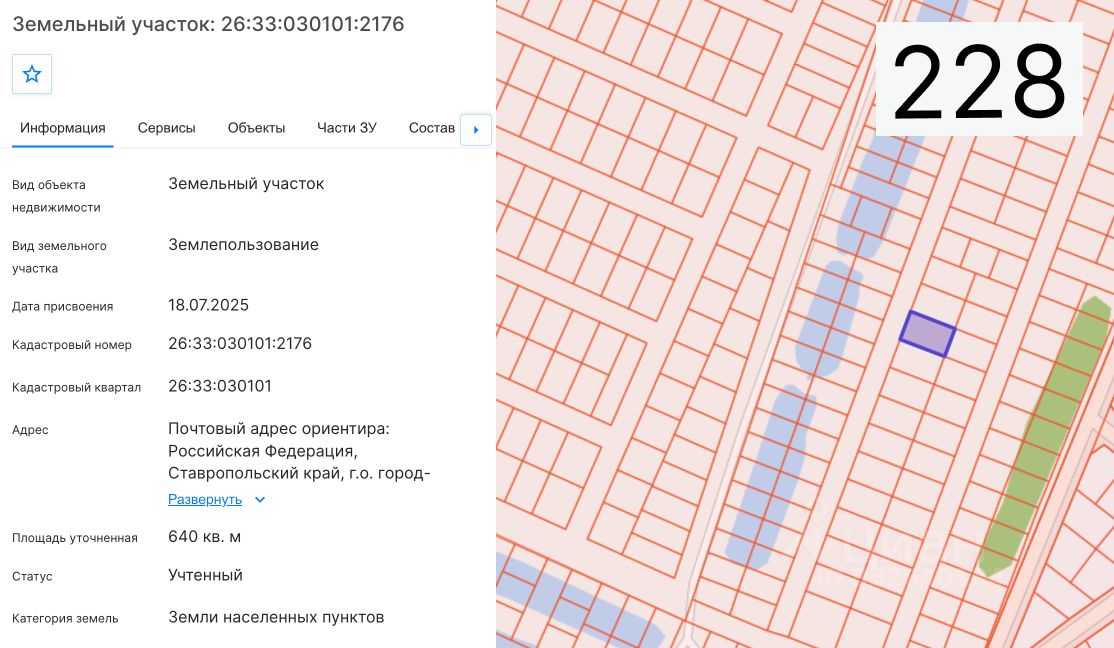Click the status value Учтенный

point(205,576)
